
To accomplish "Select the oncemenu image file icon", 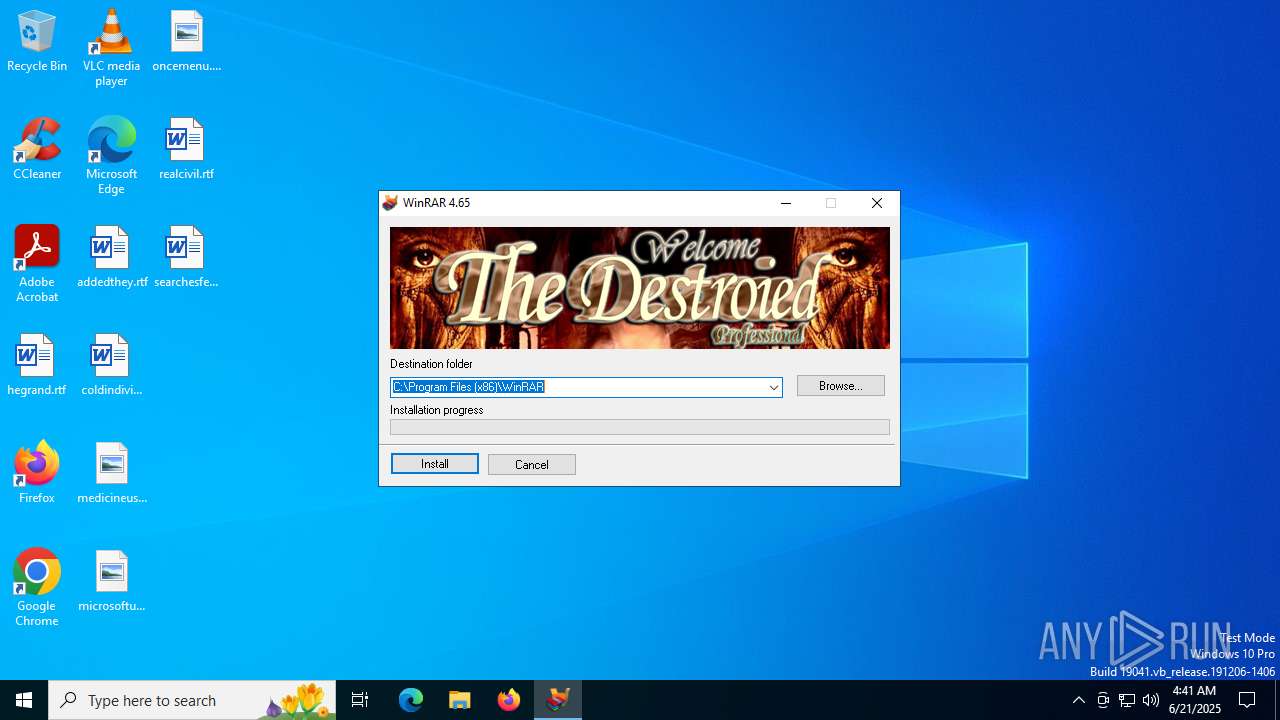I will pos(186,41).
